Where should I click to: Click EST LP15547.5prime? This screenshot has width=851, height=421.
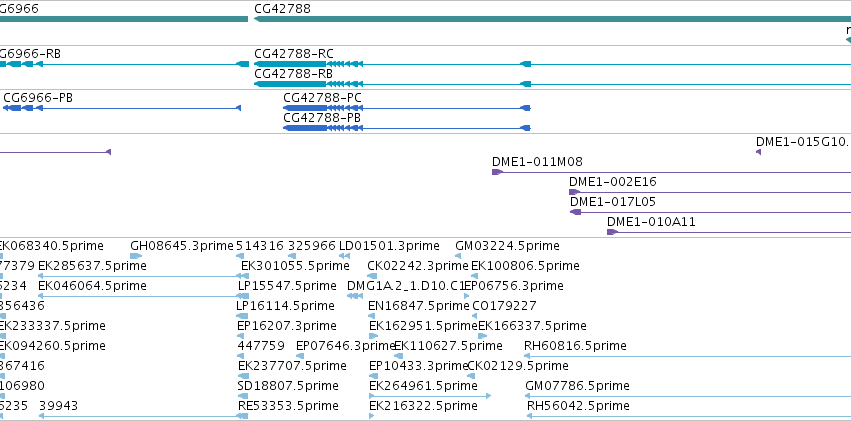tap(288, 286)
